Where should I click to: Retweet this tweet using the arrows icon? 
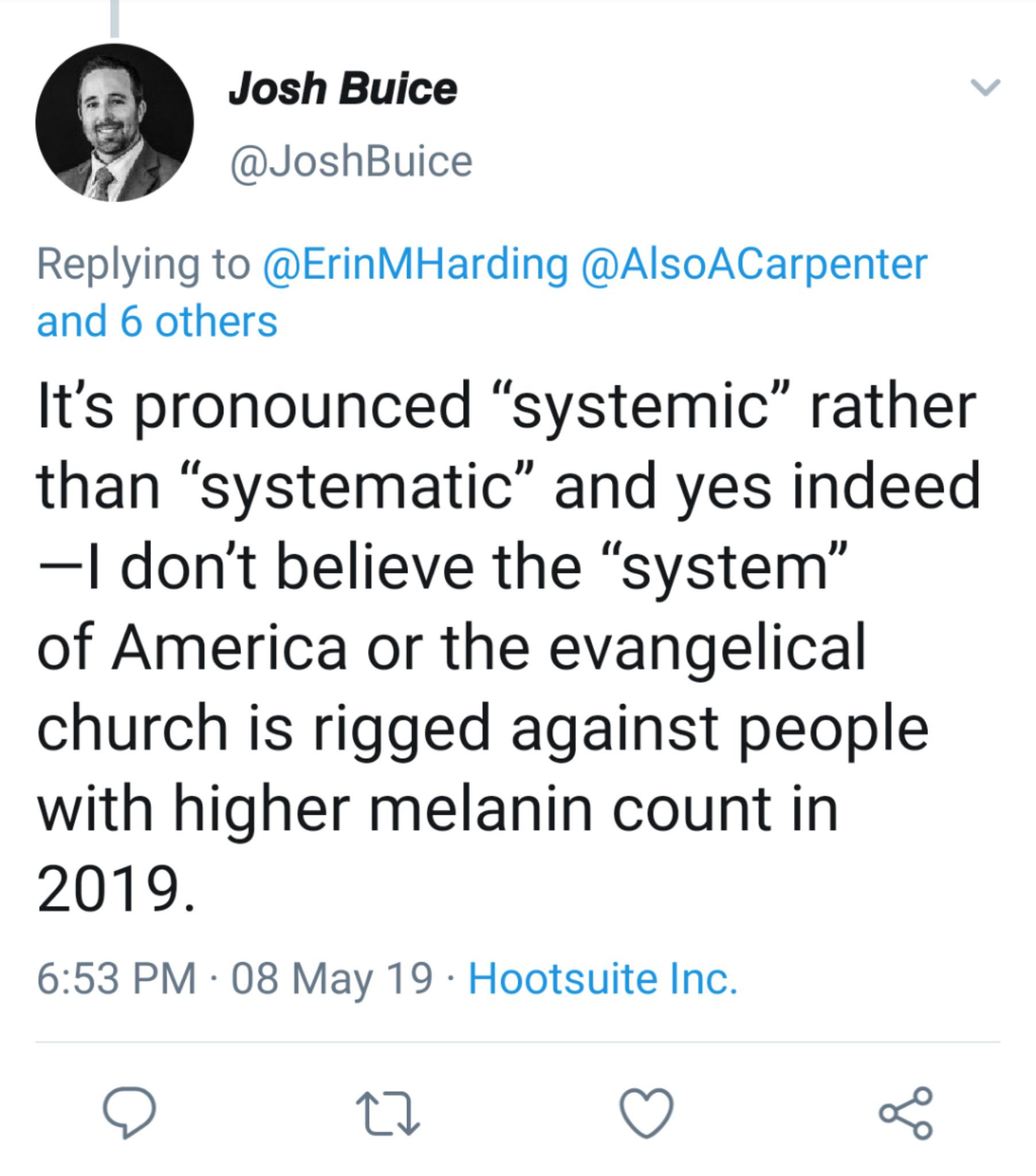pyautogui.click(x=387, y=1114)
